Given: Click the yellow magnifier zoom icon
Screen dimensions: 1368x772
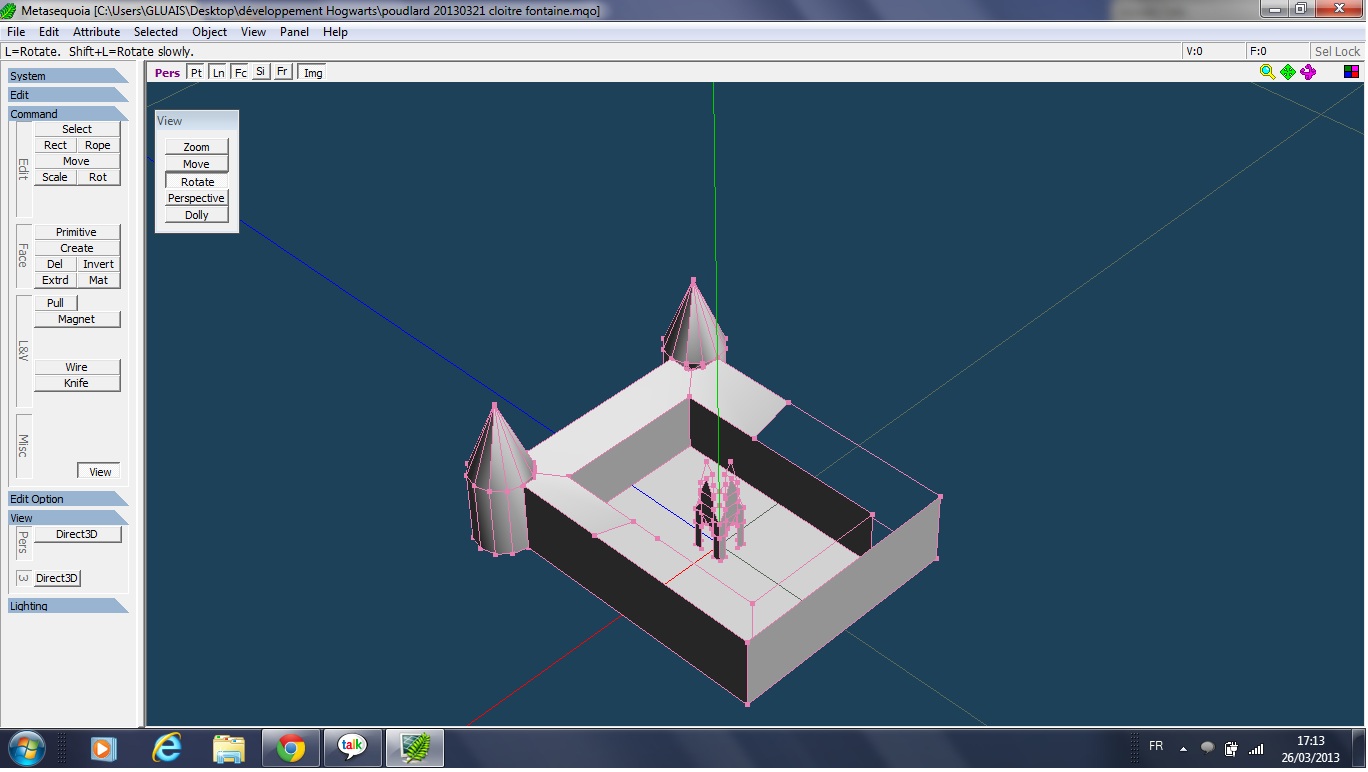Looking at the screenshot, I should (x=1267, y=72).
